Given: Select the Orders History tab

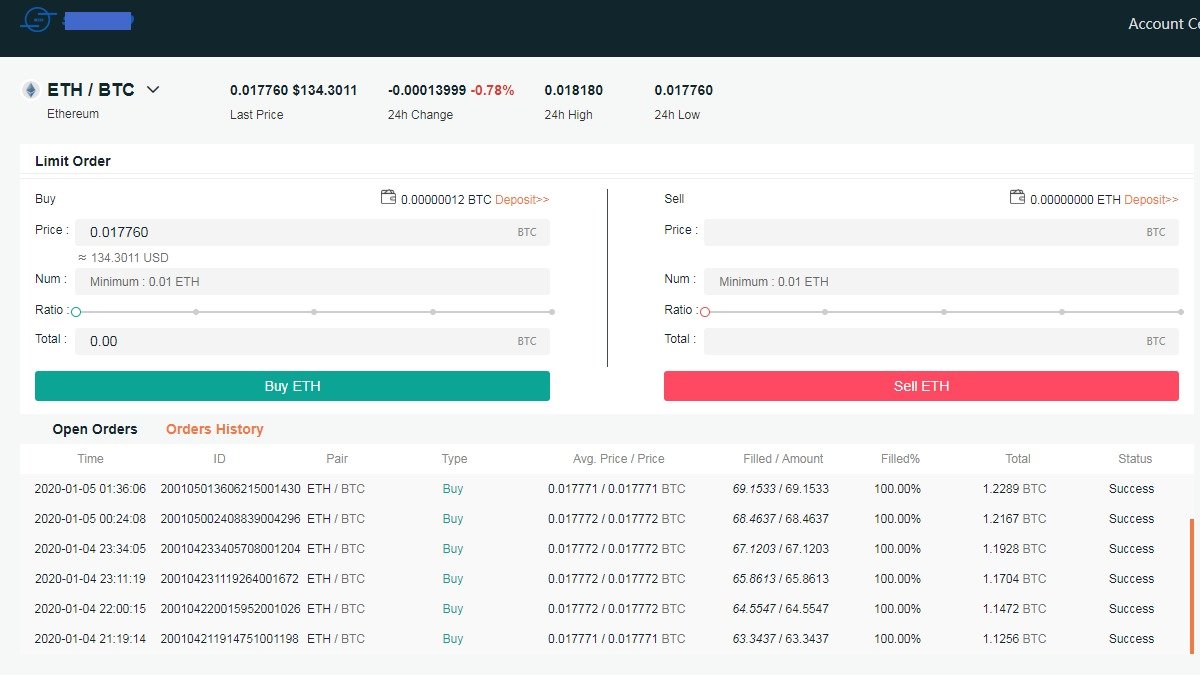Looking at the screenshot, I should pos(214,429).
